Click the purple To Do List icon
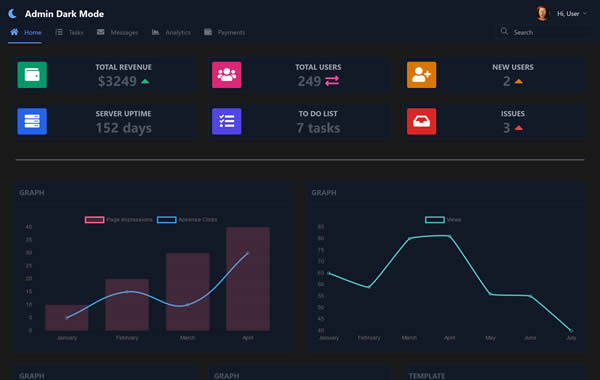 pyautogui.click(x=227, y=121)
